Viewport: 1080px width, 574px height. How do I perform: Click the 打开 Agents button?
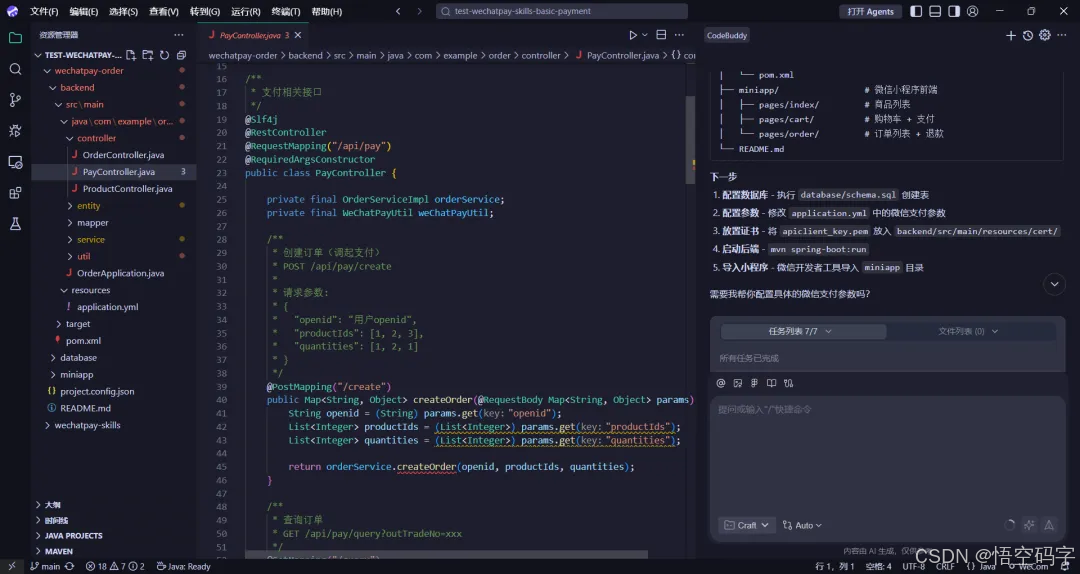[x=871, y=11]
